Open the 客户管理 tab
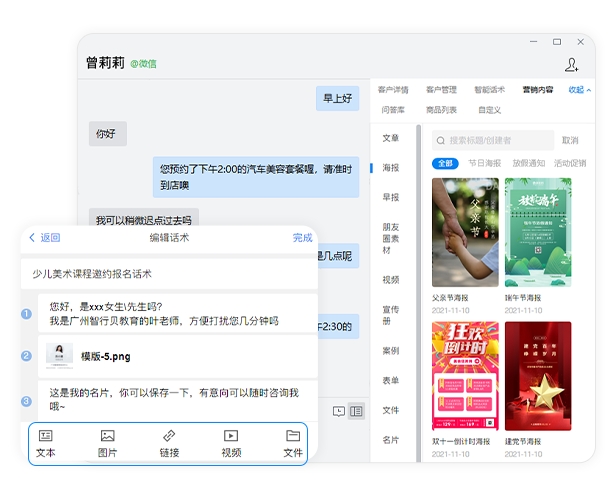612x503 pixels. 441,90
